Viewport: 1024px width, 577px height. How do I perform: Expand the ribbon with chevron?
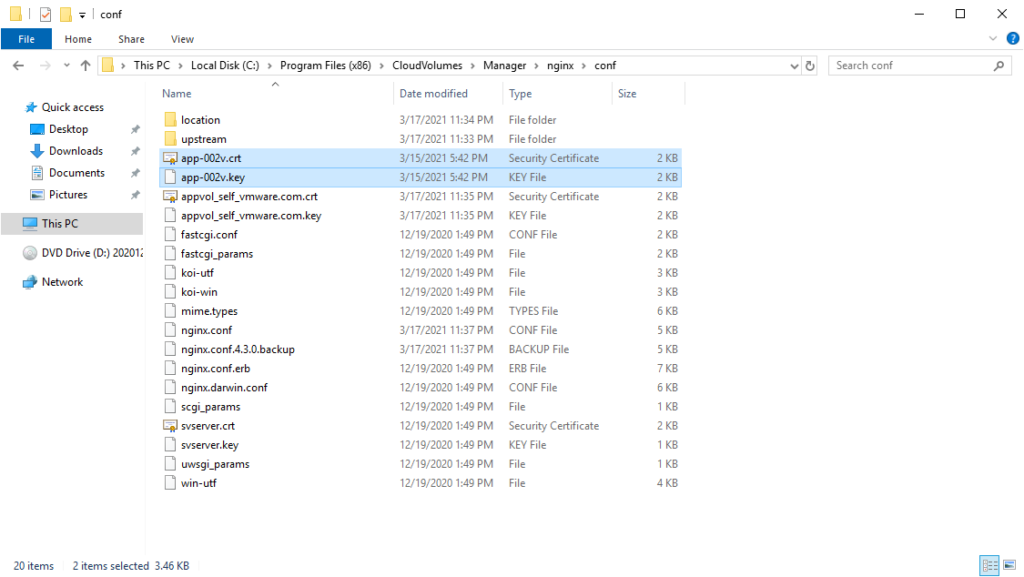(x=992, y=39)
